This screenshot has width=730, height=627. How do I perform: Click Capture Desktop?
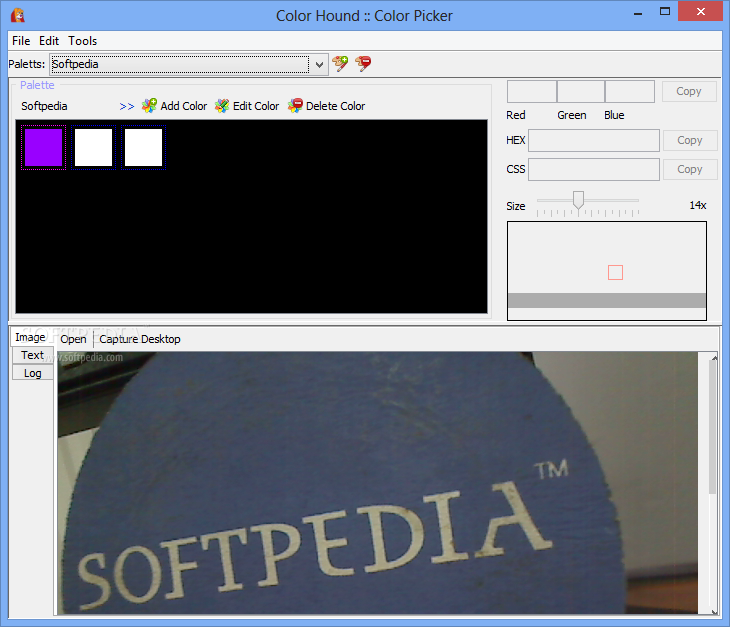click(140, 339)
